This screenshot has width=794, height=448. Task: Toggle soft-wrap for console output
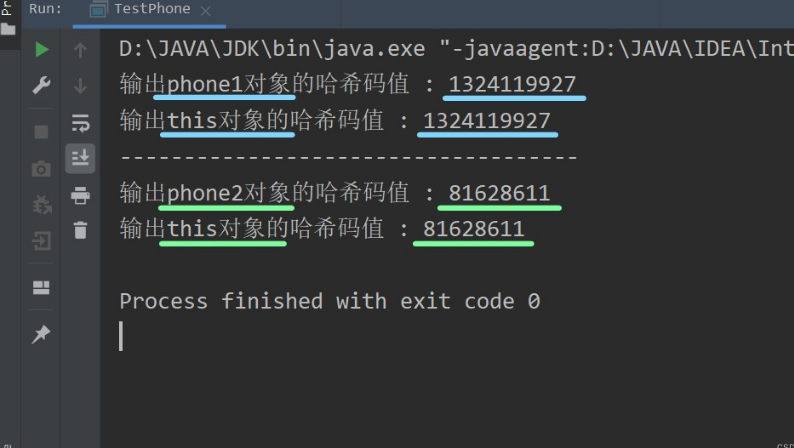(81, 123)
